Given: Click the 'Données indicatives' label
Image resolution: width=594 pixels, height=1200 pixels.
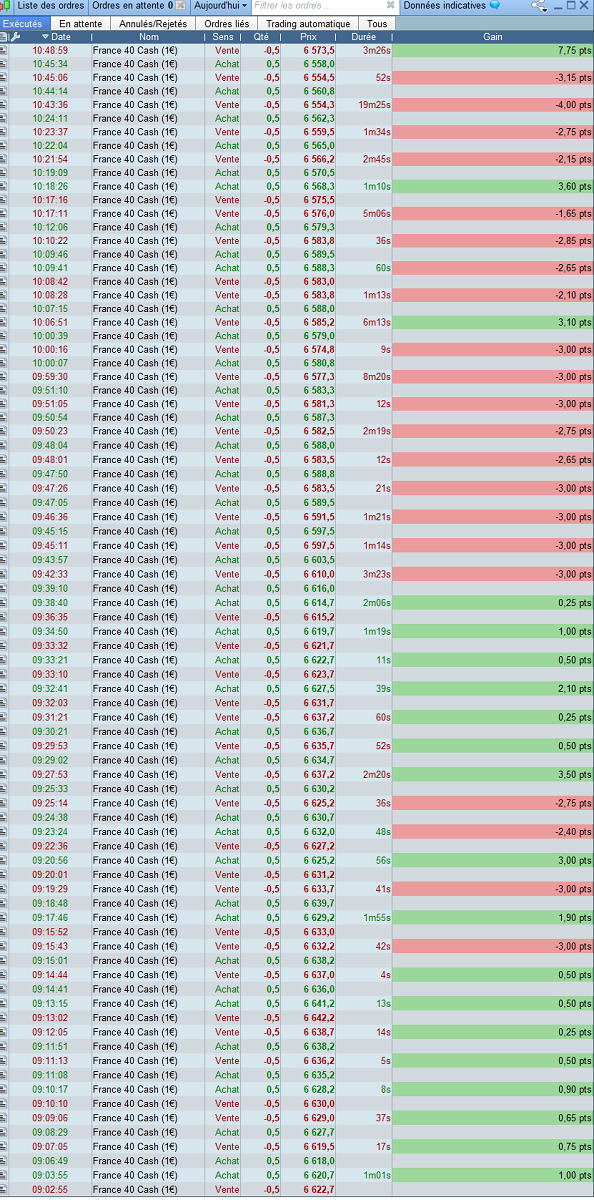Looking at the screenshot, I should 445,6.
